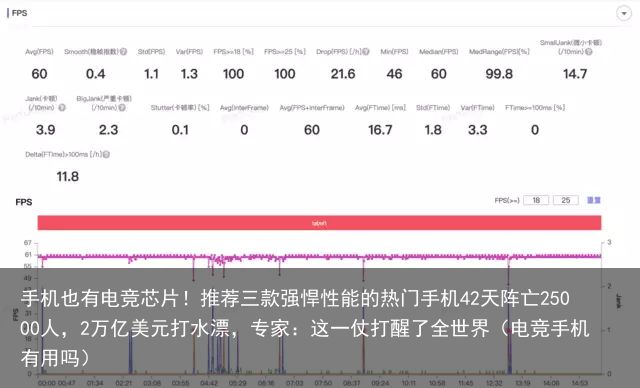640x388 pixels.
Task: Click info icon beside Delta(FTime)>100ms
Action: [106, 155]
